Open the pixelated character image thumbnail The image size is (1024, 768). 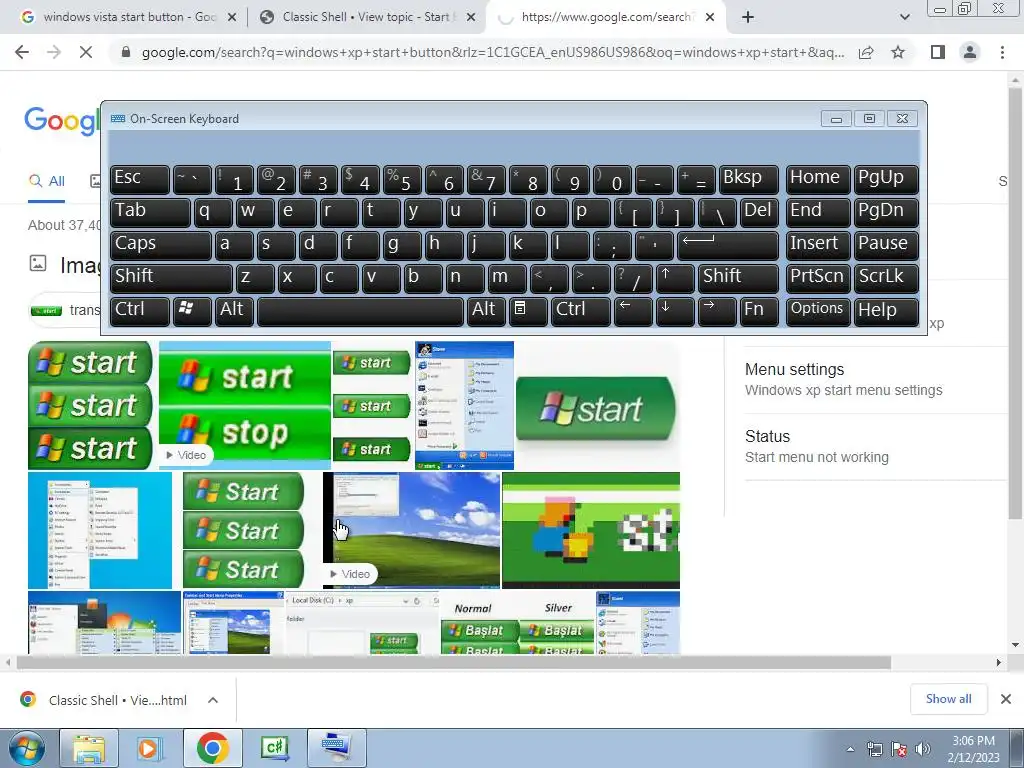click(591, 530)
